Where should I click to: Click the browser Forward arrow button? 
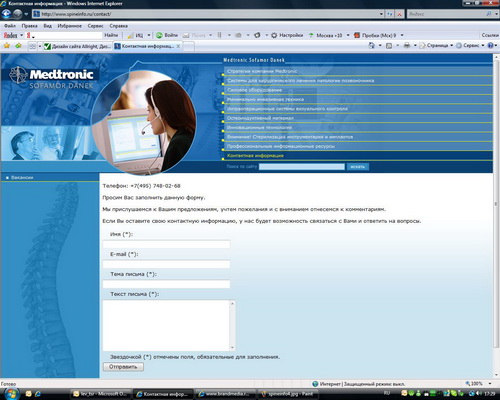pos(17,14)
